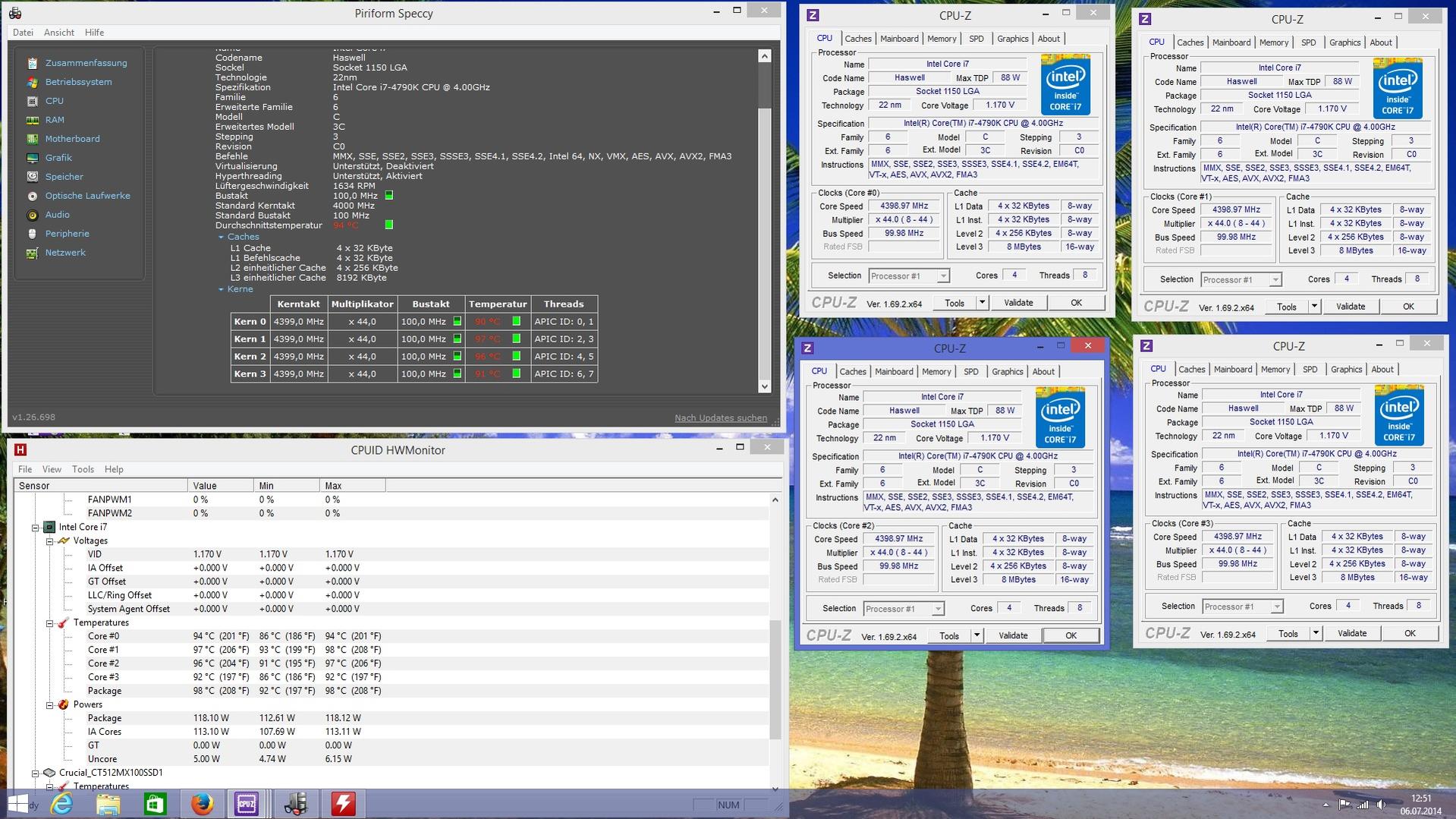Image resolution: width=1456 pixels, height=819 pixels.
Task: Click the Sensor column header in HWMonitor
Action: 101,486
